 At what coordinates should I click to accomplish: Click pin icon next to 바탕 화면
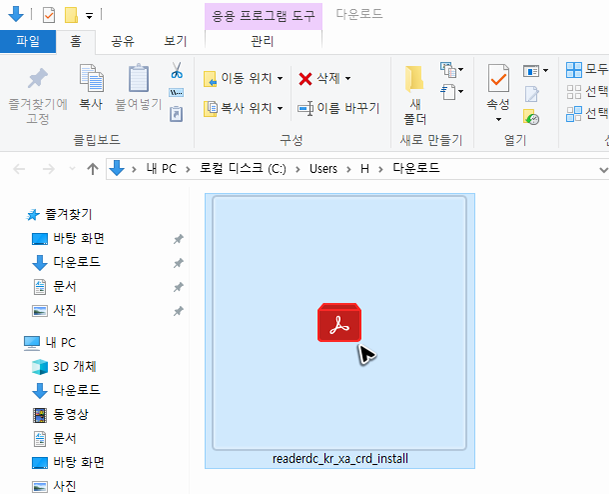178,239
